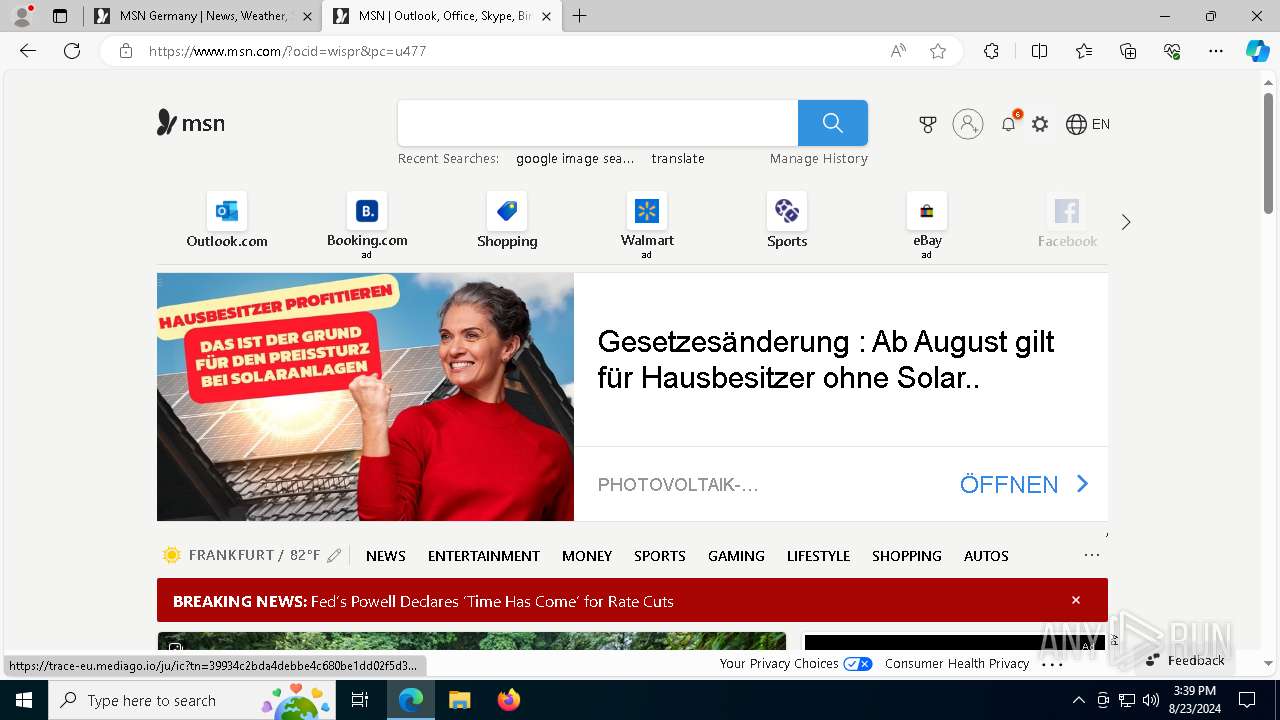Expand footer more options ellipsis

point(1052,663)
